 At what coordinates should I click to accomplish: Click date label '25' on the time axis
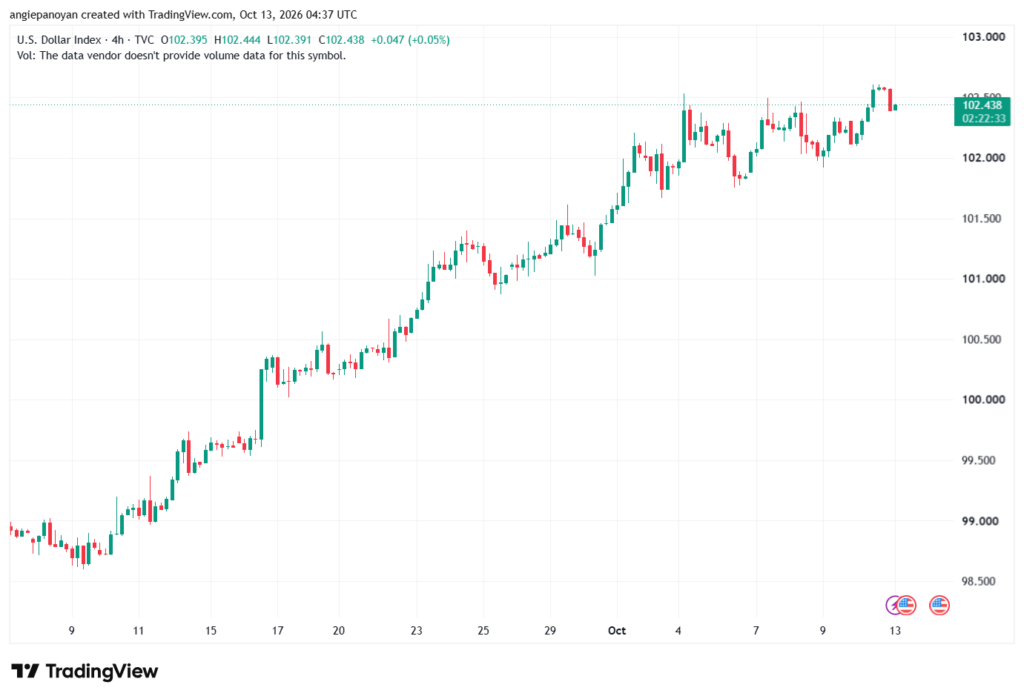click(x=483, y=630)
